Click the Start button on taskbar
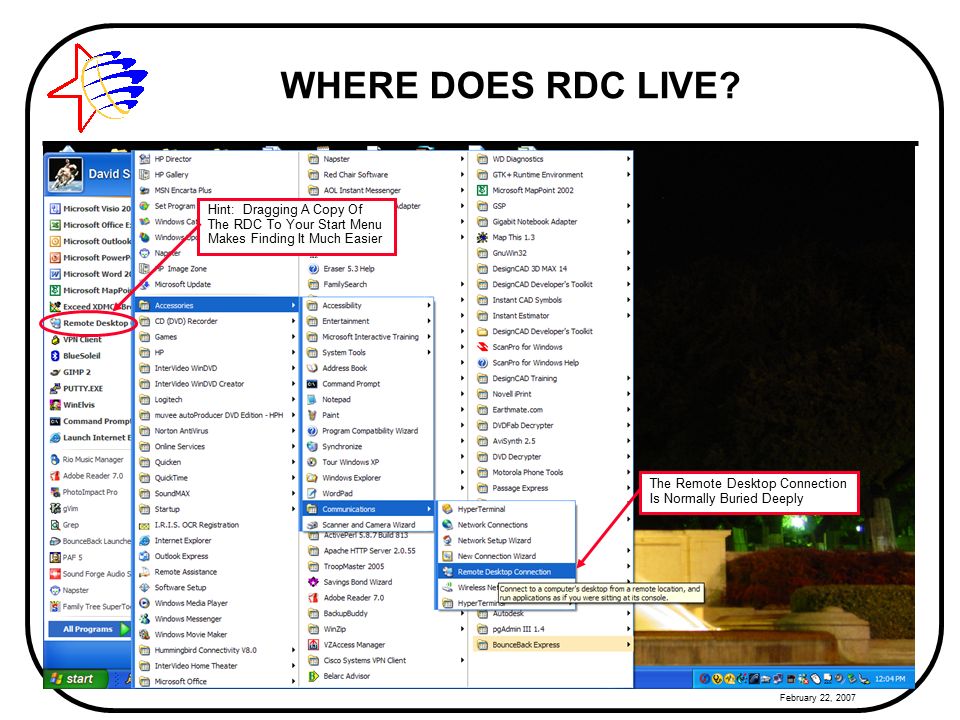The height and width of the screenshot is (720, 960). pyautogui.click(x=75, y=678)
